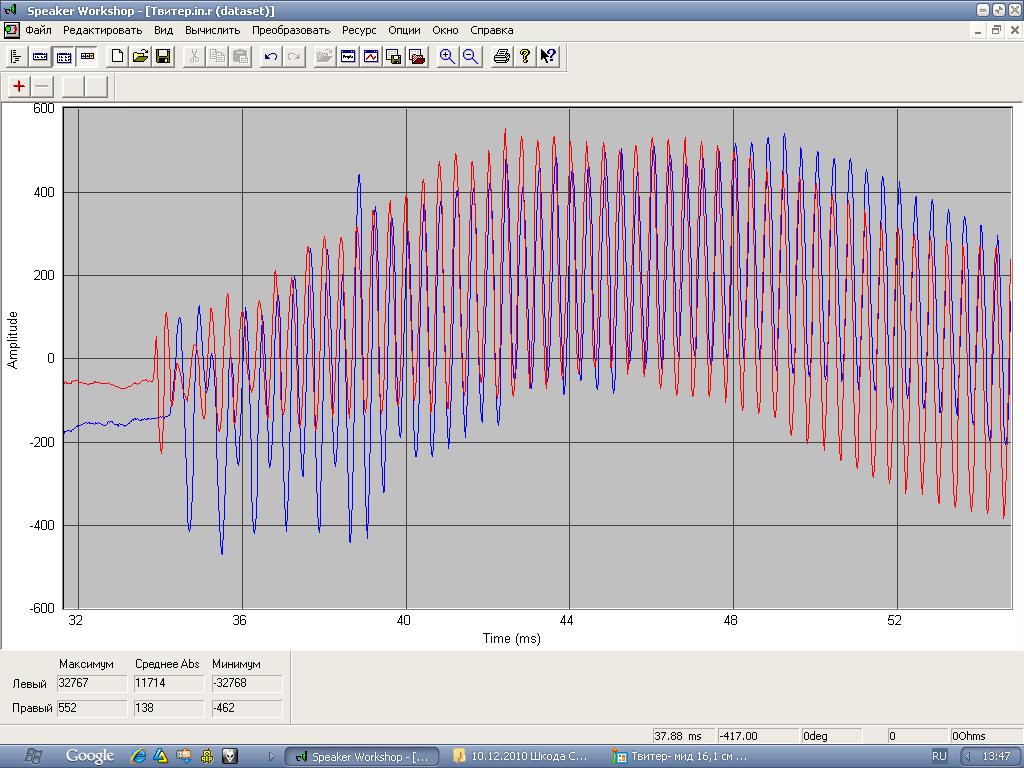Zoom in with the magnifier plus icon
The height and width of the screenshot is (768, 1024).
coord(447,57)
